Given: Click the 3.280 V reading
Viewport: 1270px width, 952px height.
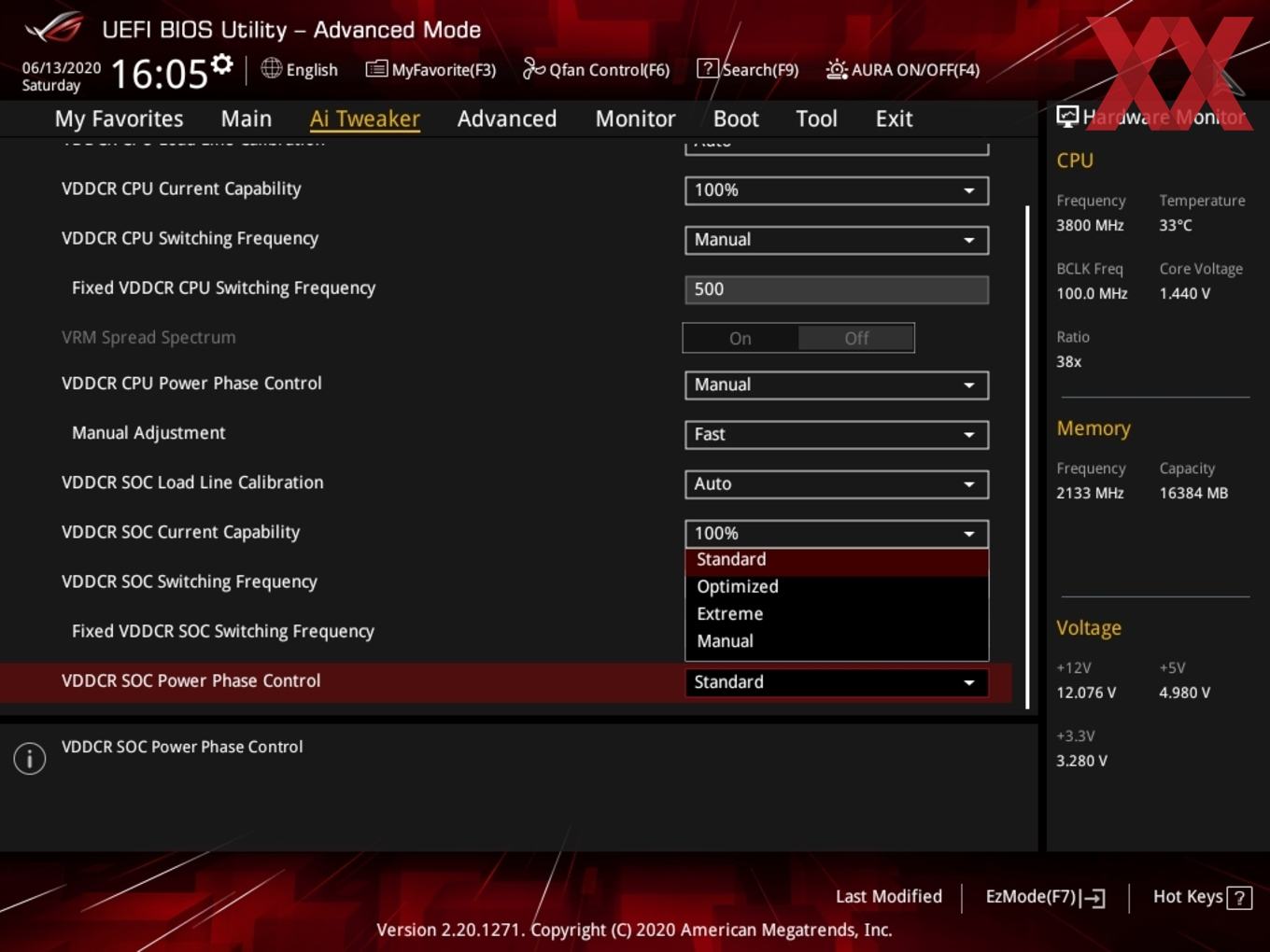Looking at the screenshot, I should click(1081, 761).
